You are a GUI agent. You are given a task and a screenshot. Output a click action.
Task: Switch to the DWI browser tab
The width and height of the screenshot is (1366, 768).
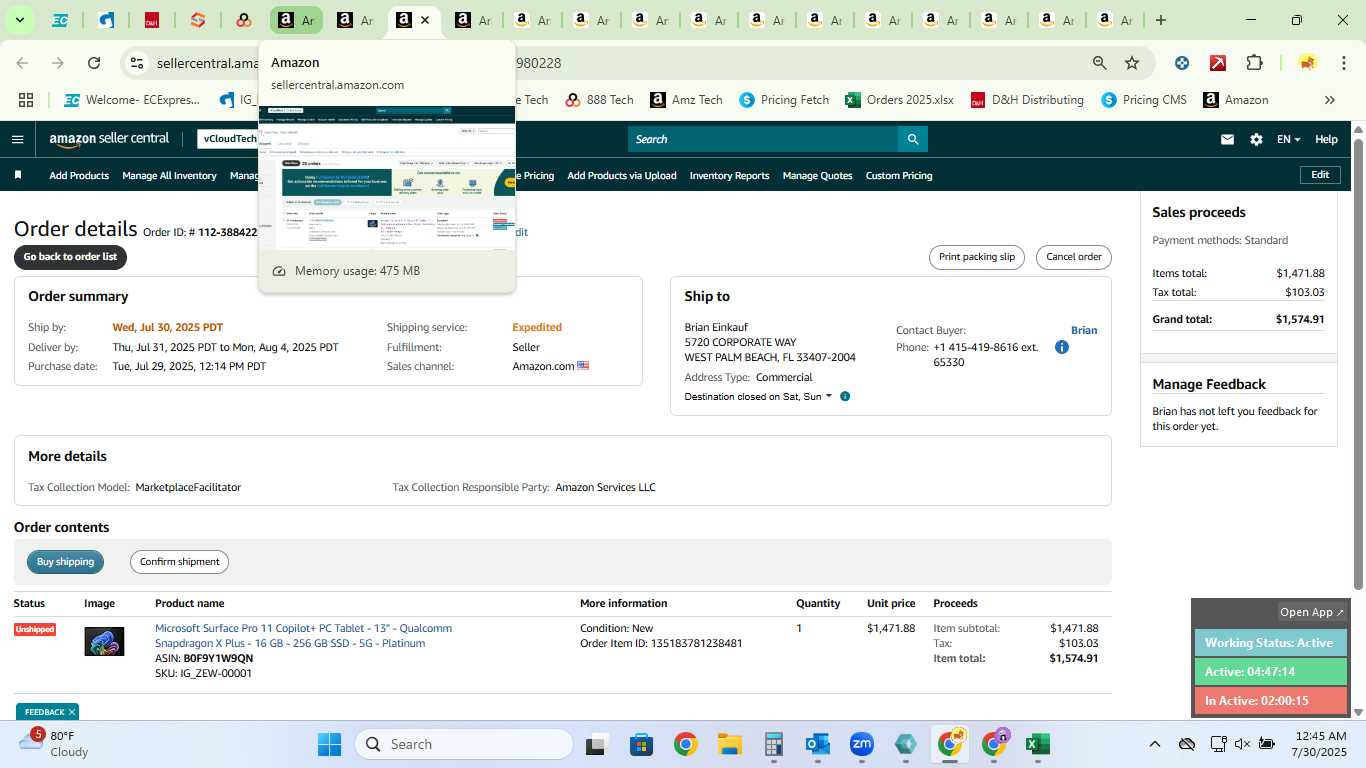[x=152, y=20]
